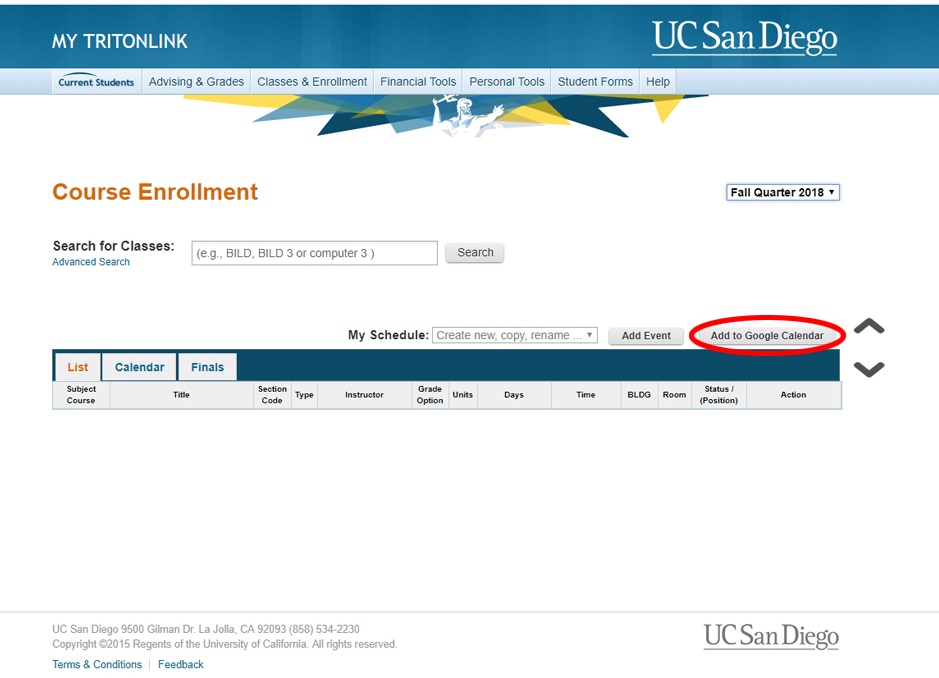Image resolution: width=939 pixels, height=678 pixels.
Task: Open the Terms & Conditions link
Action: pos(96,663)
